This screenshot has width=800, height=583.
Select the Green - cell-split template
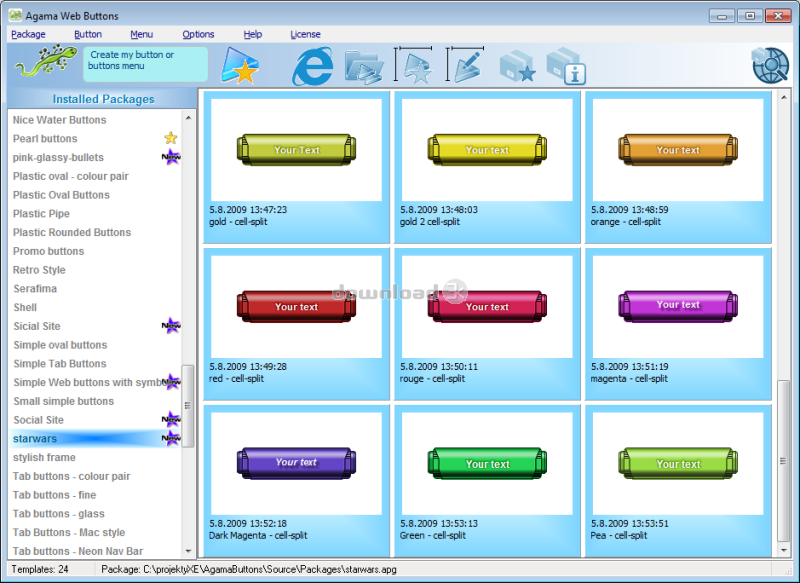click(x=487, y=480)
